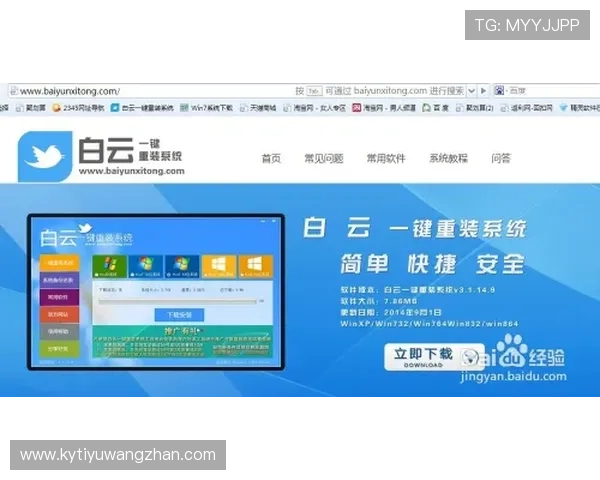600x480 pixels.
Task: Click the 更新日期 2014年9月1日 line
Action: tap(391, 312)
